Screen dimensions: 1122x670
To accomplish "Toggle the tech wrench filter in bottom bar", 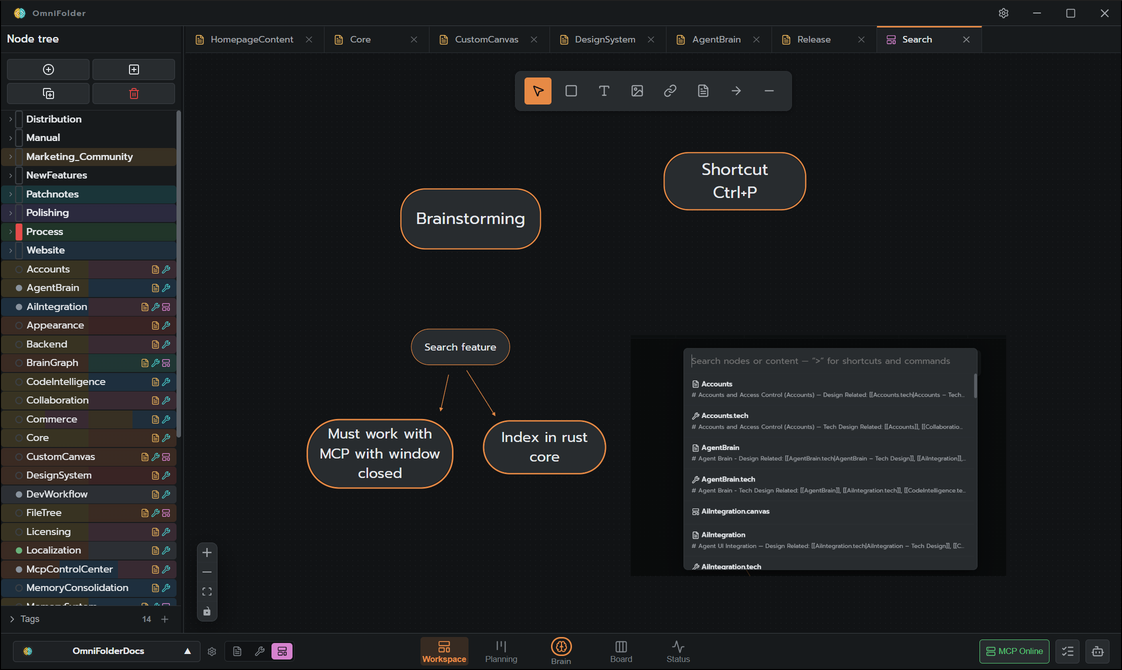I will [x=259, y=651].
